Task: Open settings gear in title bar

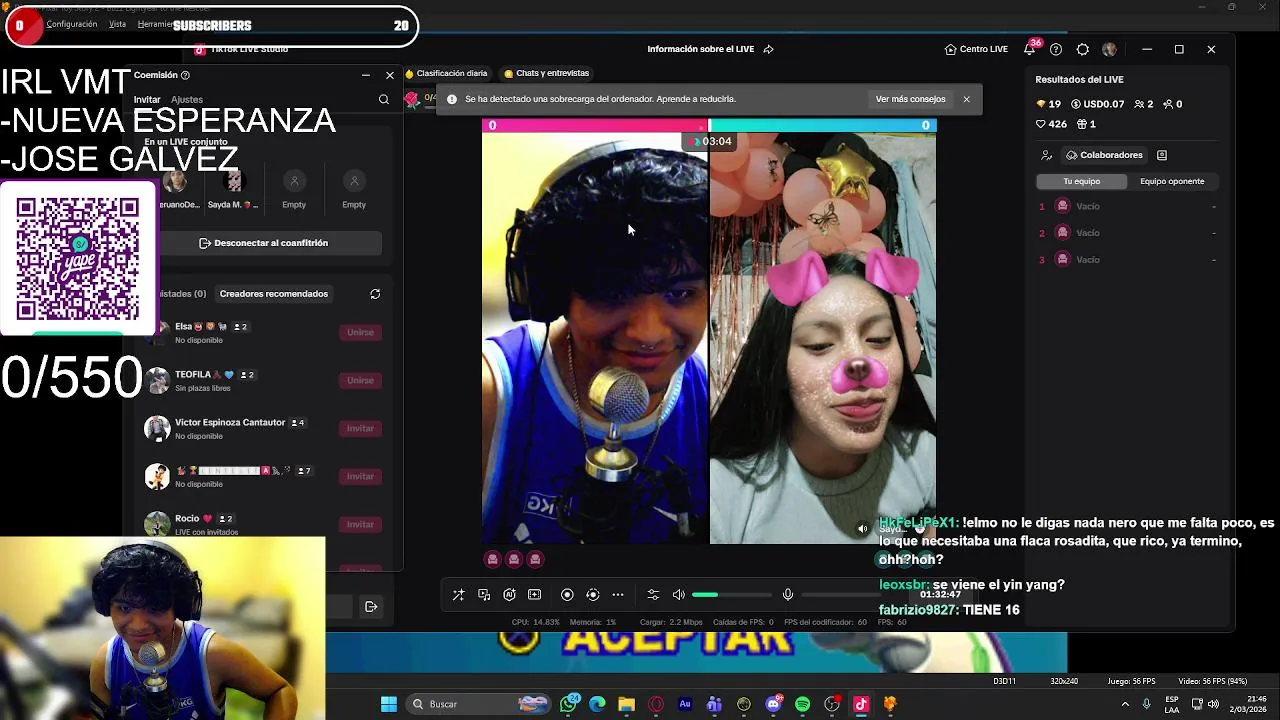Action: [x=1083, y=49]
